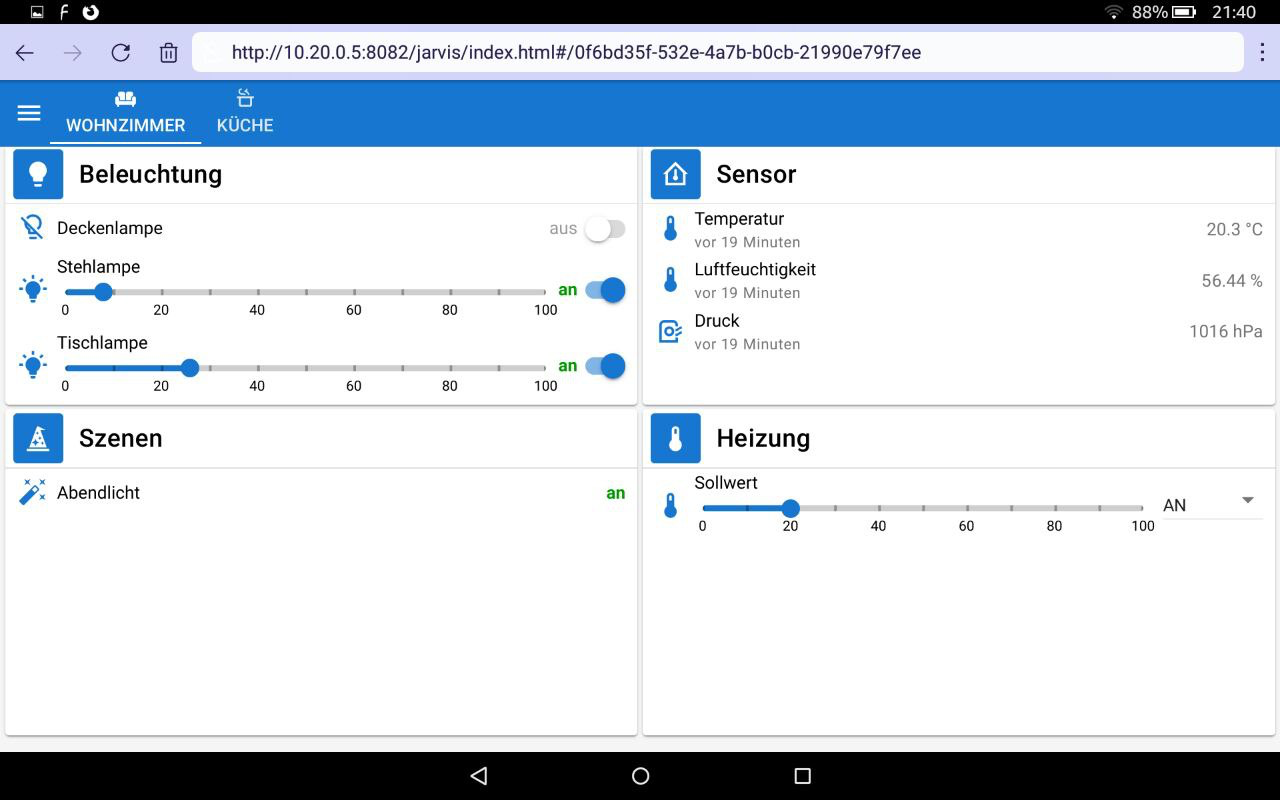Click the Tischlampe brightness slider handle
1280x800 pixels.
click(190, 368)
